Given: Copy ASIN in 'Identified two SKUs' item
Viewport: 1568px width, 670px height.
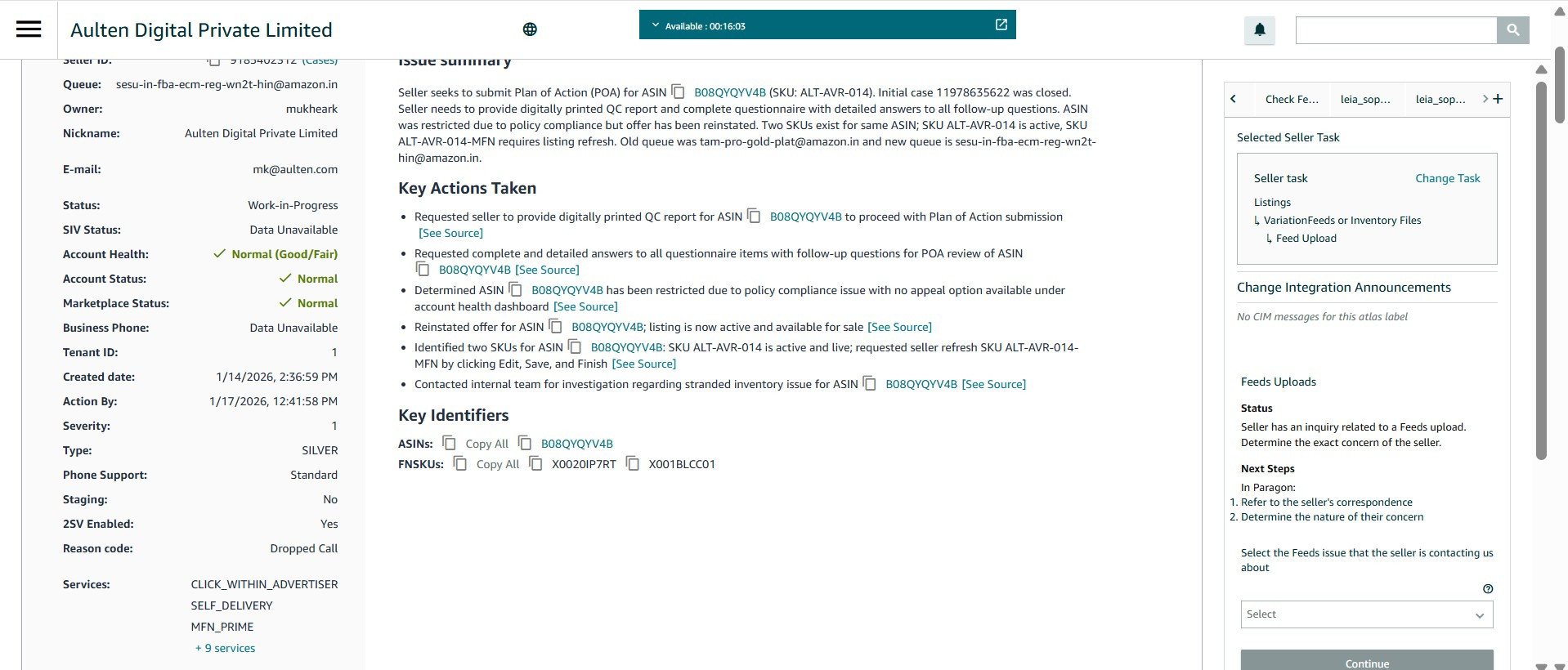Looking at the screenshot, I should click(x=576, y=346).
